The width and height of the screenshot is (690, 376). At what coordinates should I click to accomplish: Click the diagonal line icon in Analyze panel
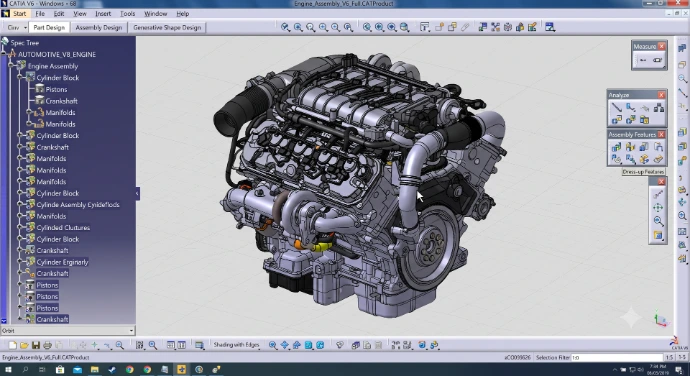click(x=617, y=107)
